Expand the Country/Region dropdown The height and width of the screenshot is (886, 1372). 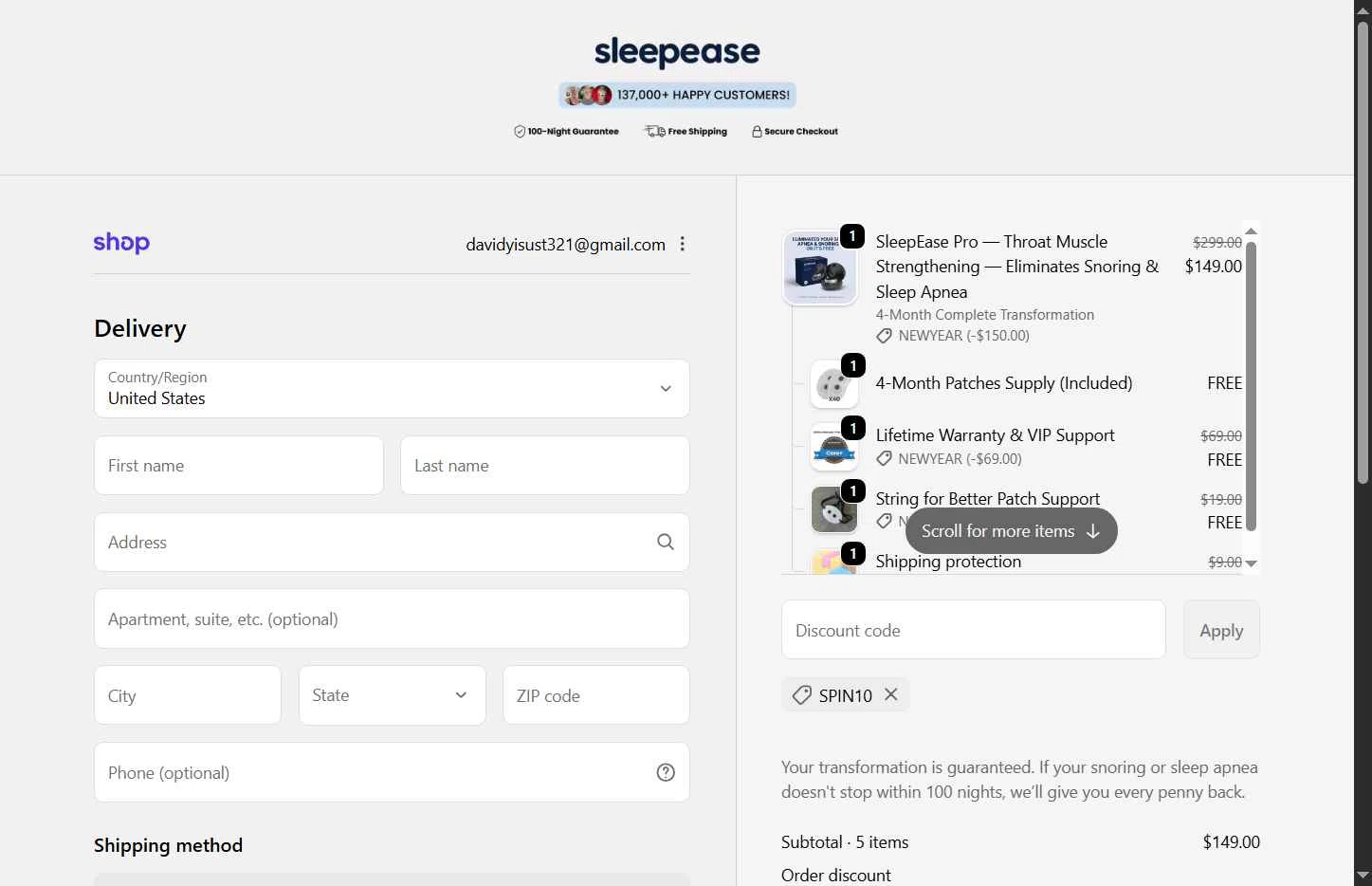392,388
